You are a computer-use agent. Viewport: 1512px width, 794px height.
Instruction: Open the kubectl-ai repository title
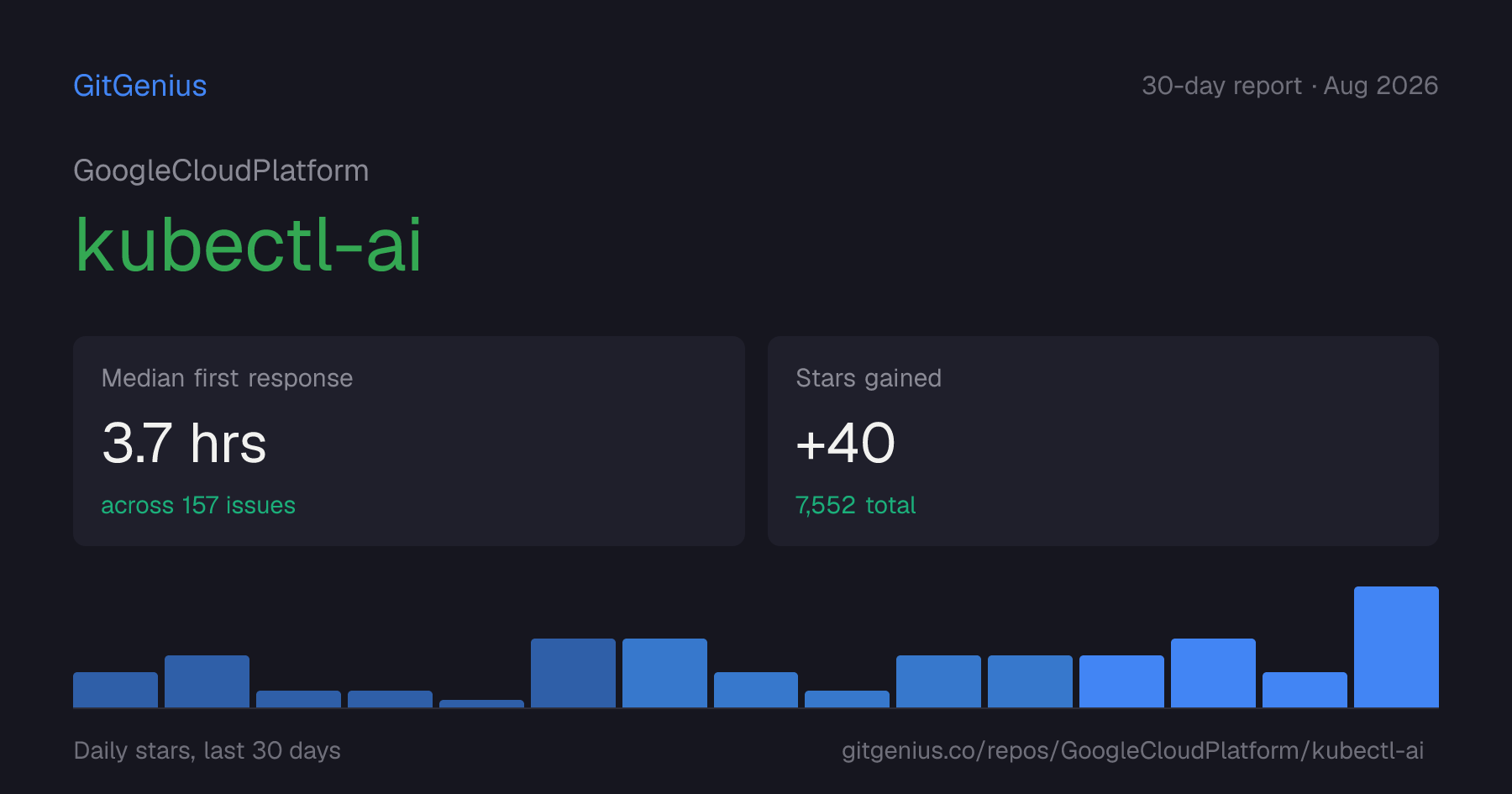[248, 245]
